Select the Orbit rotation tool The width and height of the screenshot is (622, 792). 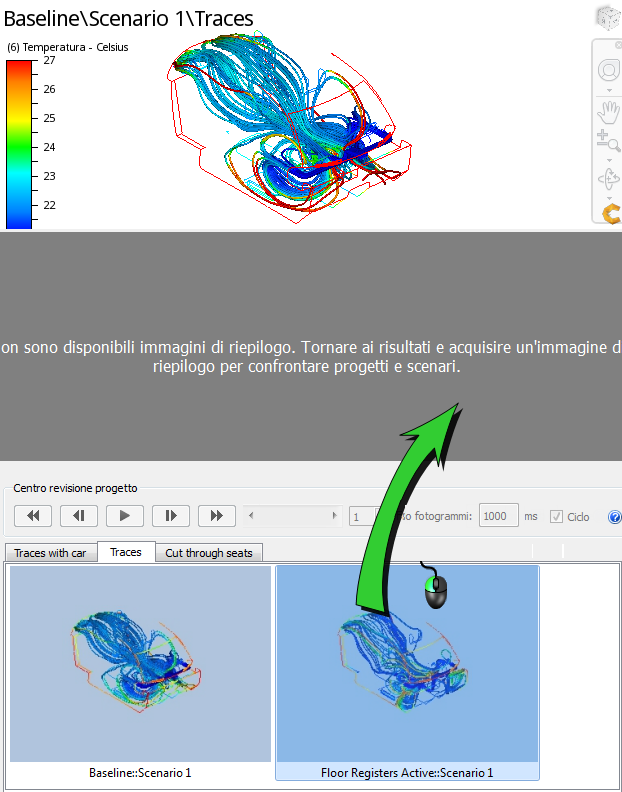tap(609, 179)
